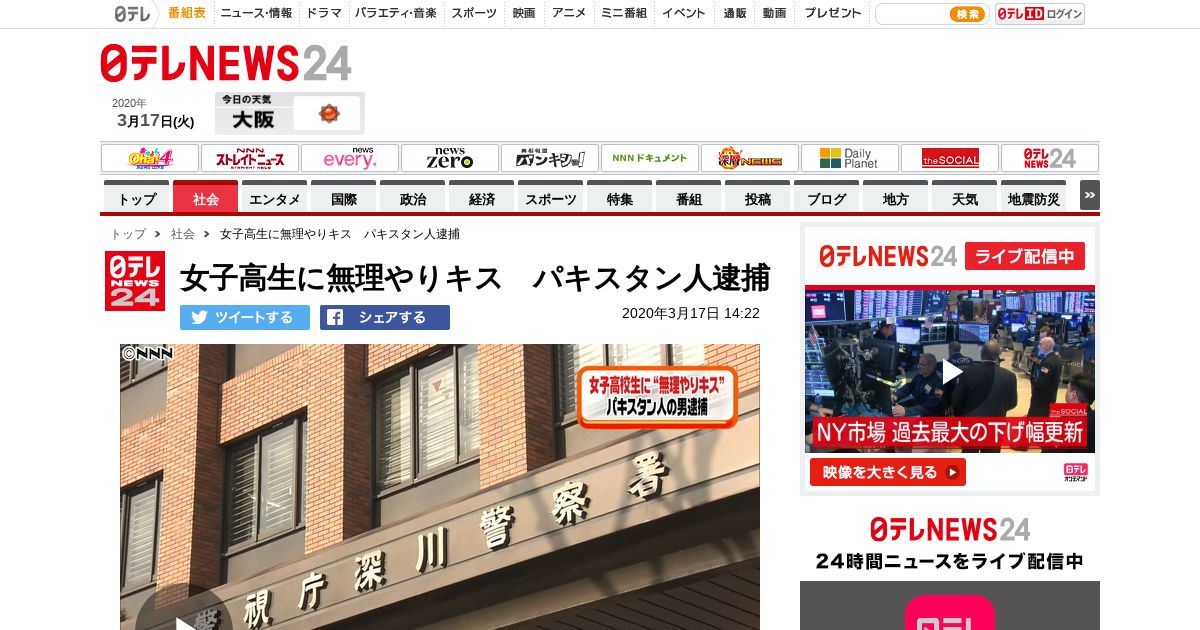1200x630 pixels.
Task: Click the orange 検索 search button
Action: click(x=967, y=14)
